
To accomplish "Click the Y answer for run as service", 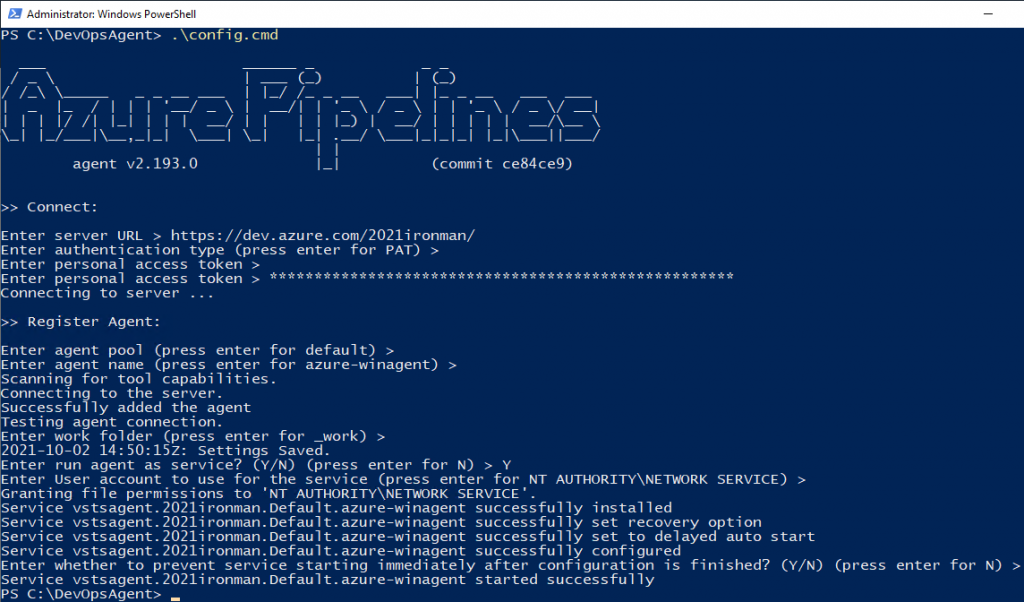I will pyautogui.click(x=506, y=465).
